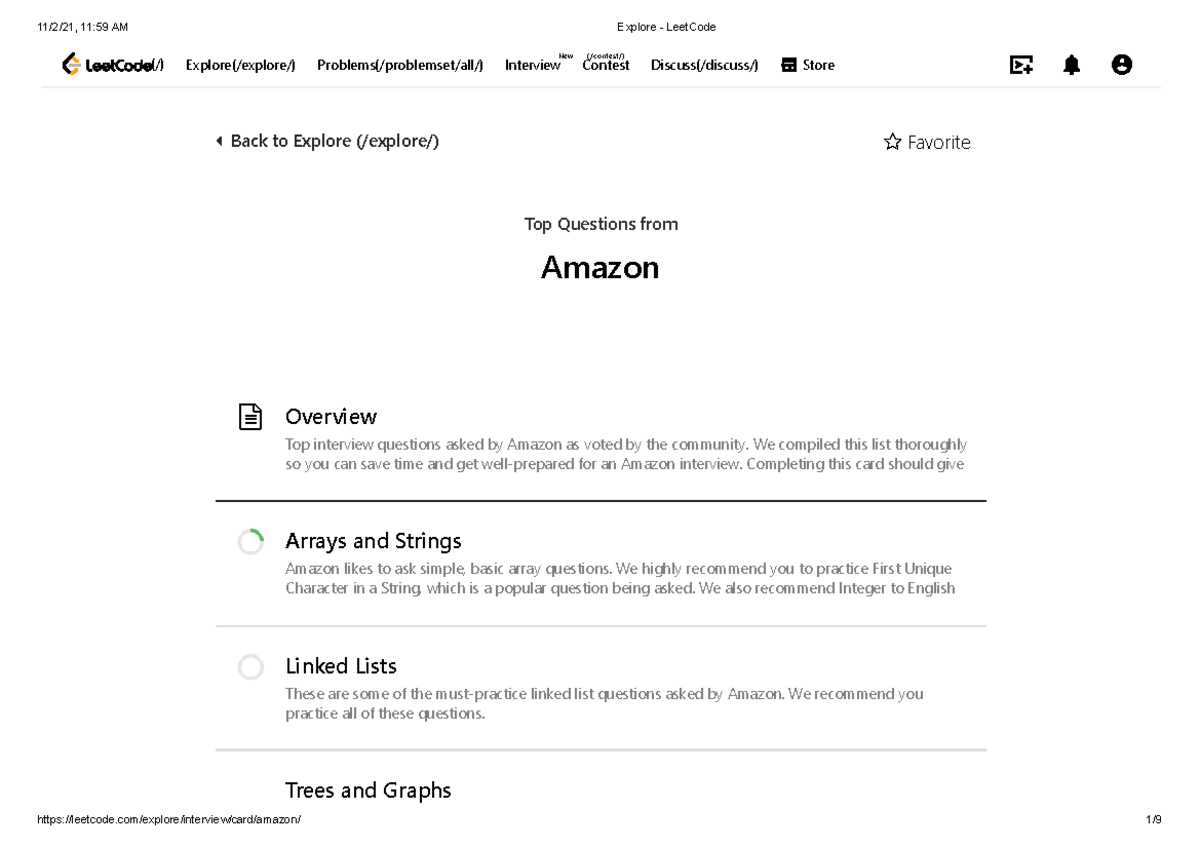
Task: Open the playlist/video creation icon in header
Action: [1021, 65]
